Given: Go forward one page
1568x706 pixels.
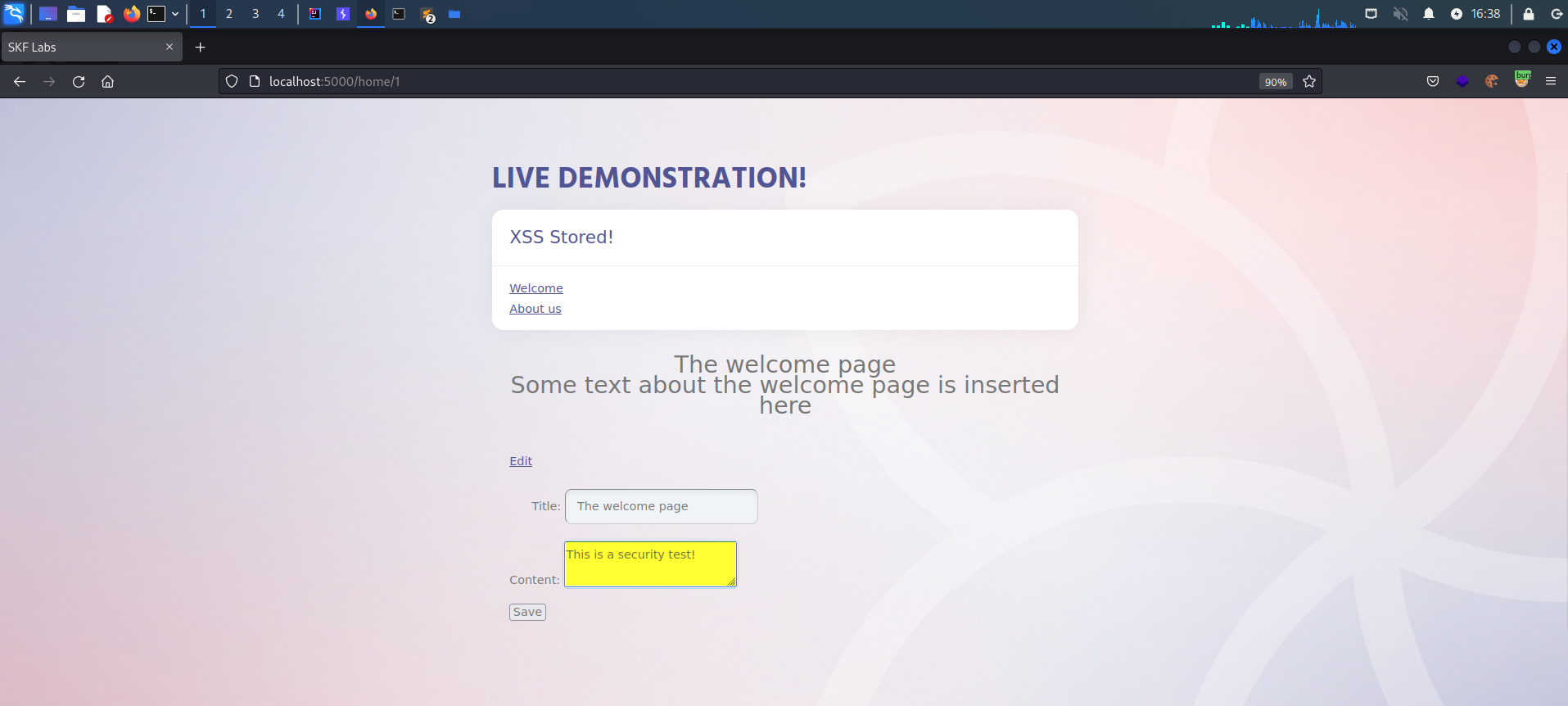Looking at the screenshot, I should [49, 81].
